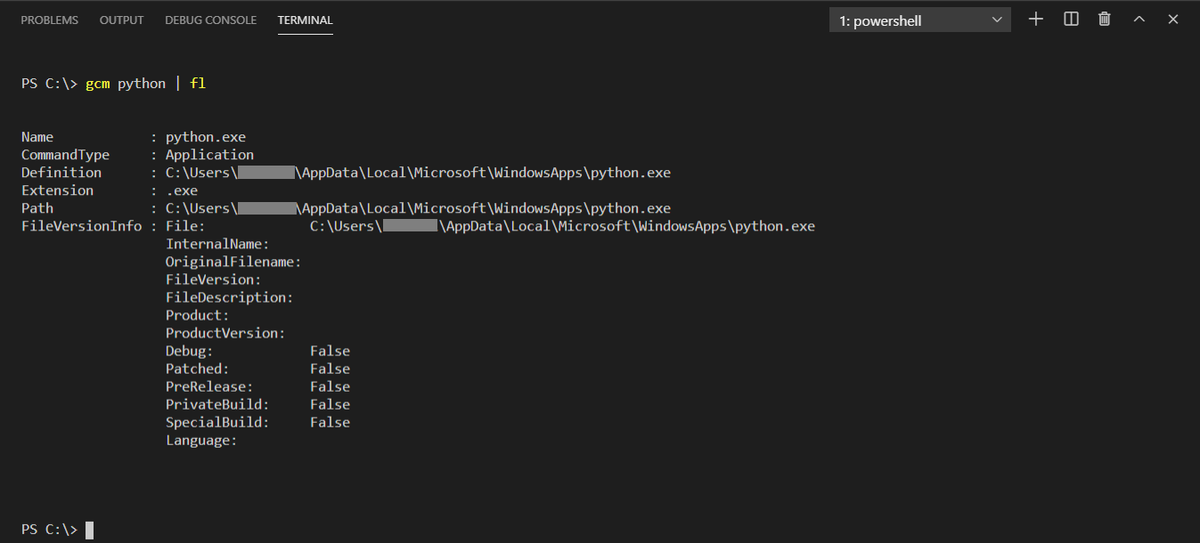Maximize panel using the up chevron
This screenshot has height=543, width=1200.
(x=1138, y=19)
